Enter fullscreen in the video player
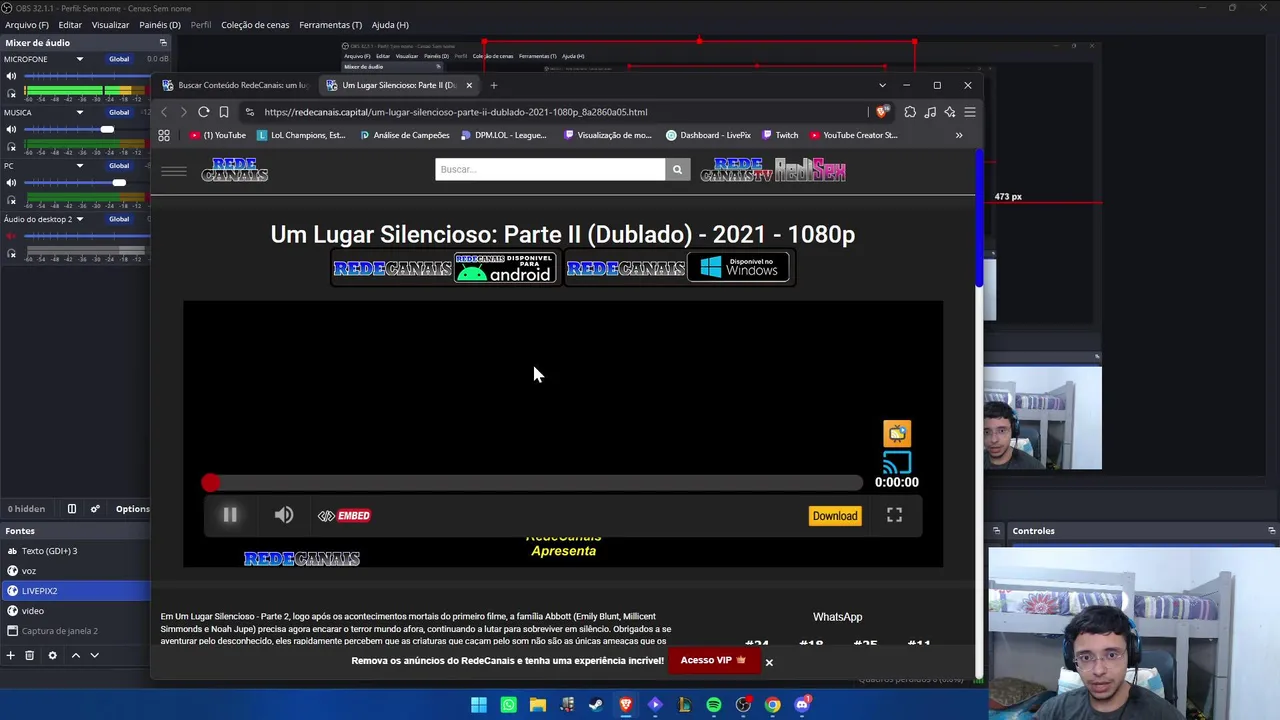 (x=894, y=515)
